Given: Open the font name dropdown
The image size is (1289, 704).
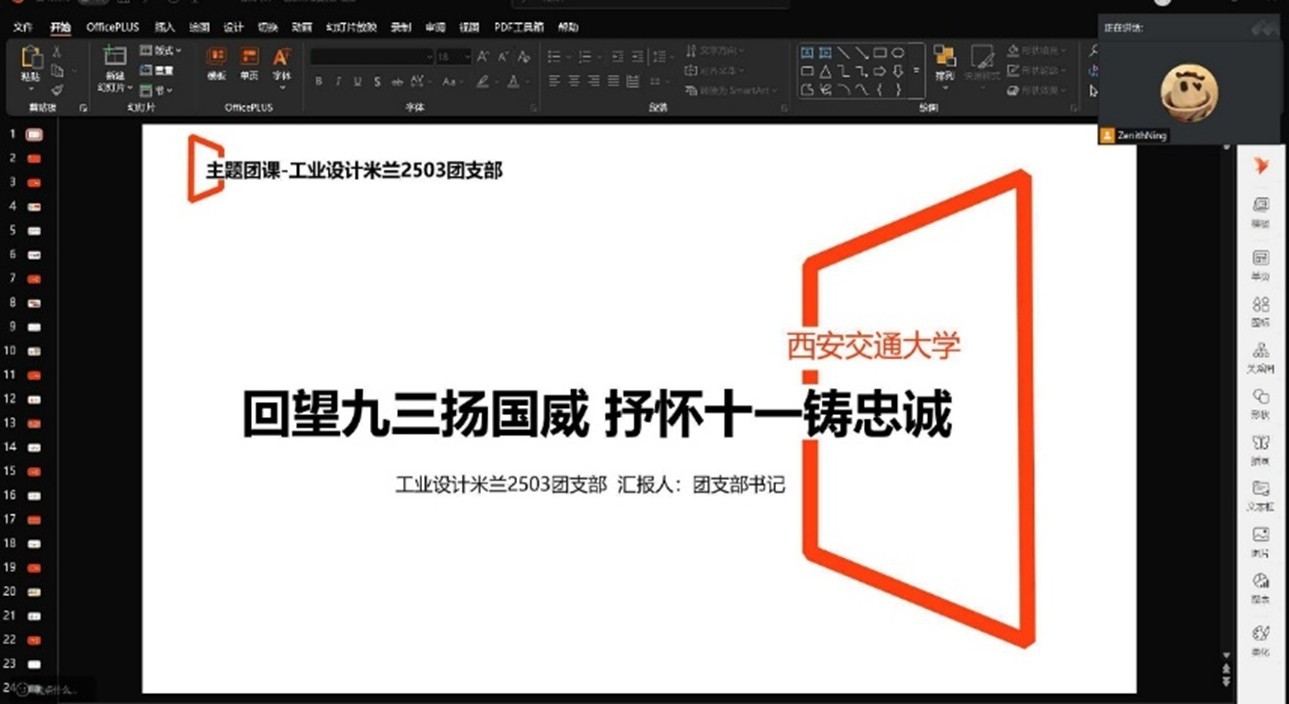Looking at the screenshot, I should tap(371, 57).
